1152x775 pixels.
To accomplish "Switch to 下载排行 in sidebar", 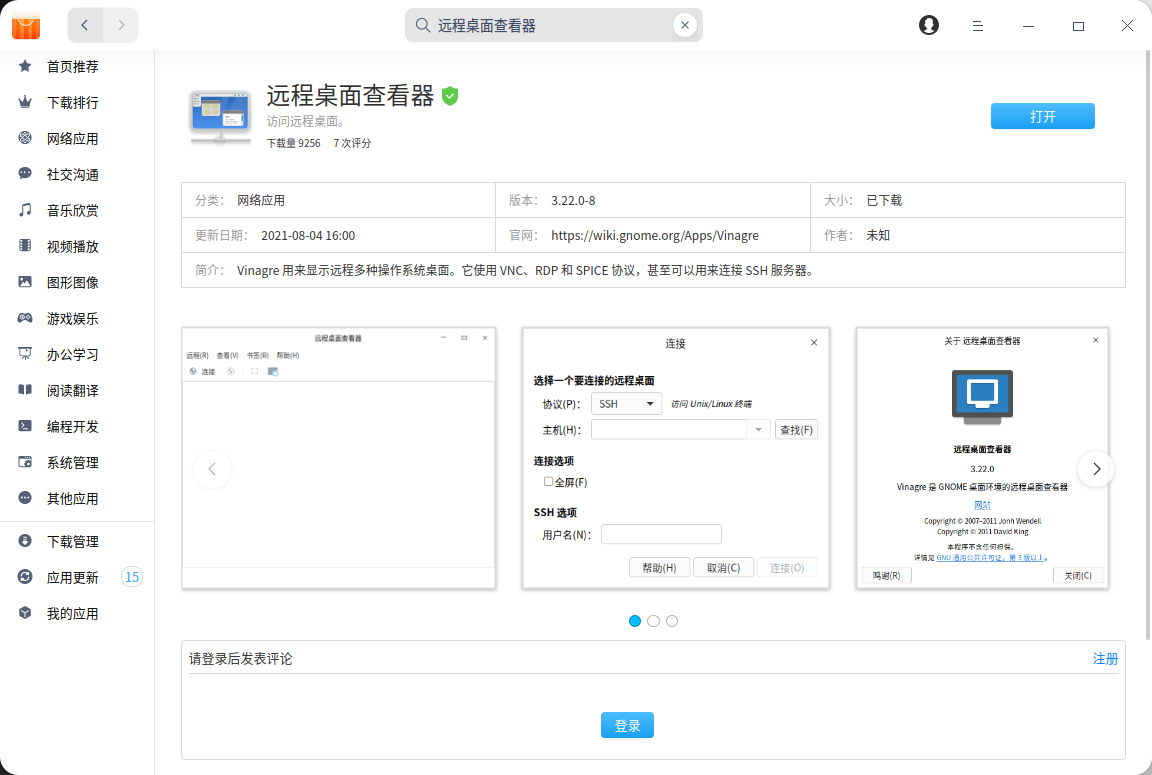I will coord(73,103).
